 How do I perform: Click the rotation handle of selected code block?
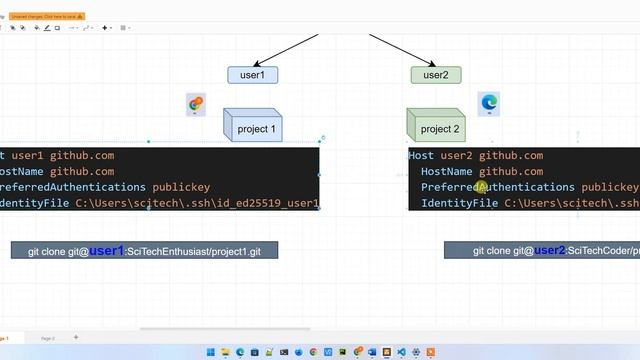click(323, 138)
